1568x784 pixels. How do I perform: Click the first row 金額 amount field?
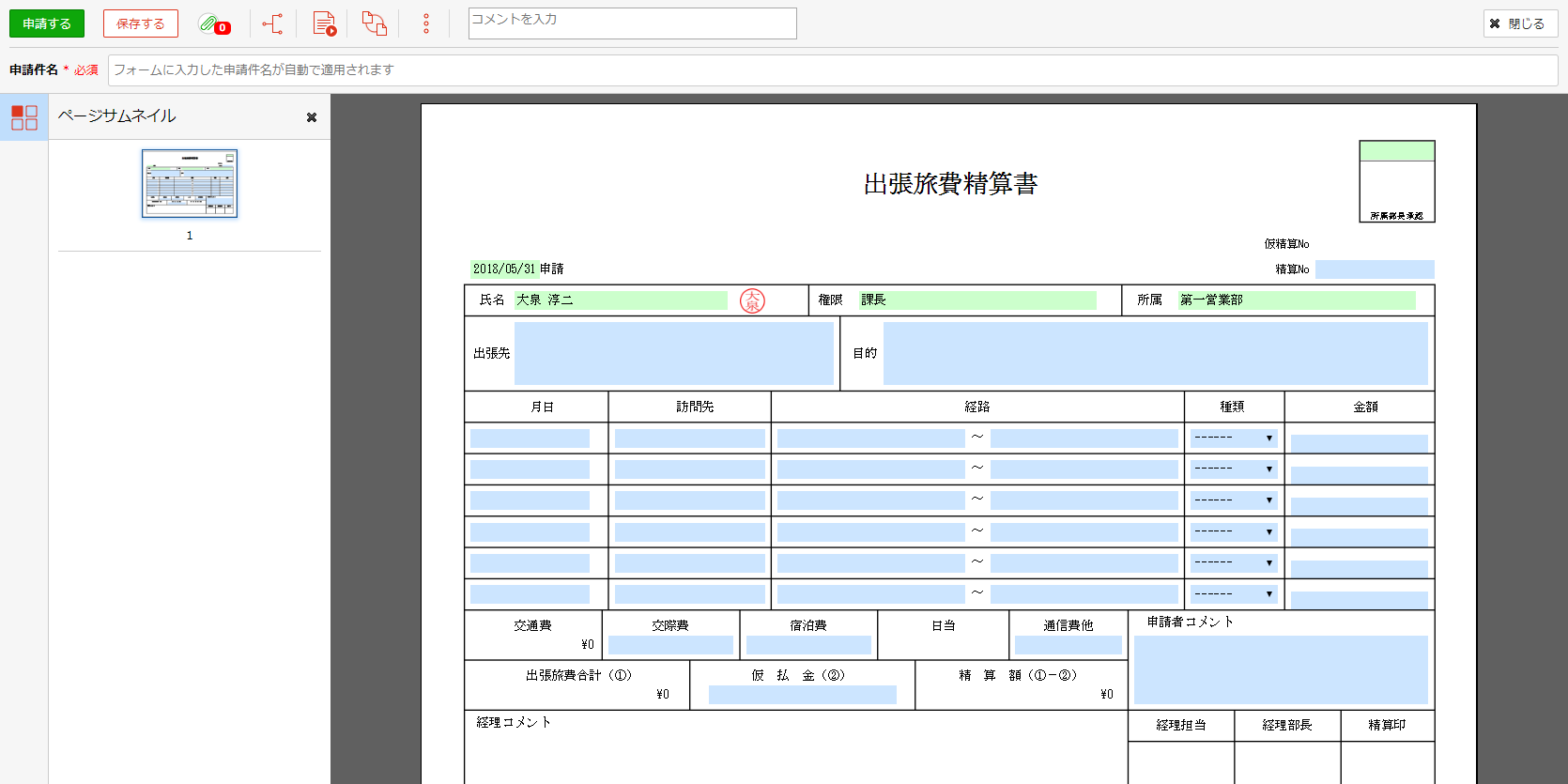(1360, 443)
